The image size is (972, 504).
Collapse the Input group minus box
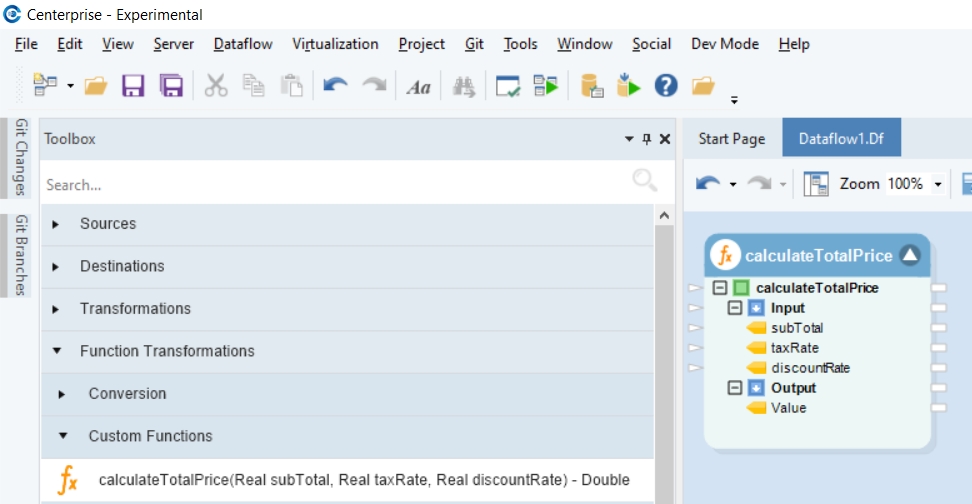coord(735,308)
